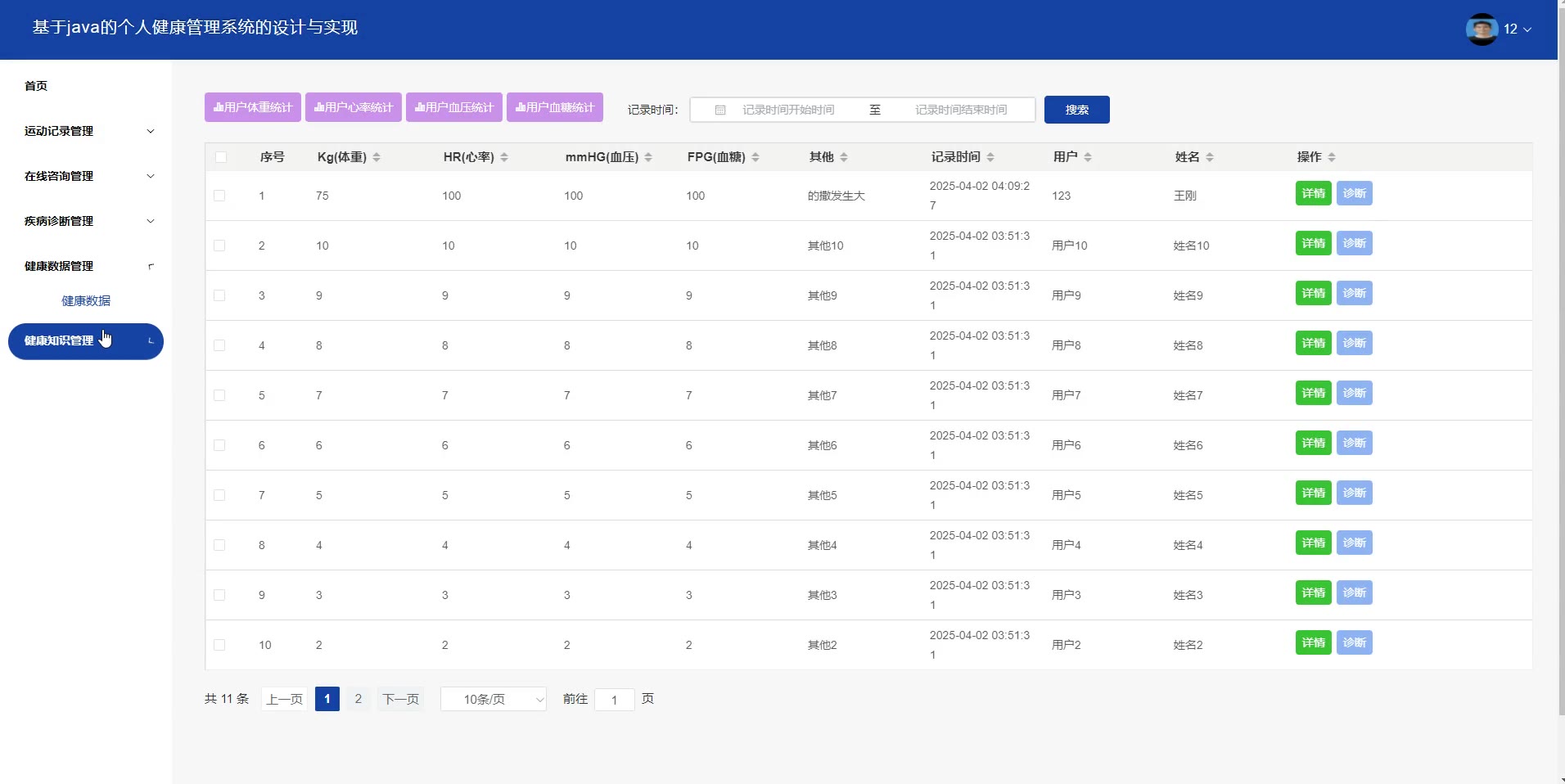Sort by the Kg weight column arrows
1565x784 pixels.
(377, 157)
